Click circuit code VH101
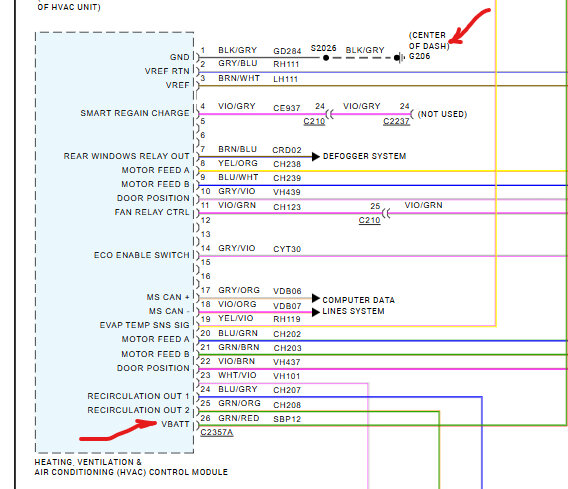Image resolution: width=568 pixels, height=489 pixels. (287, 376)
